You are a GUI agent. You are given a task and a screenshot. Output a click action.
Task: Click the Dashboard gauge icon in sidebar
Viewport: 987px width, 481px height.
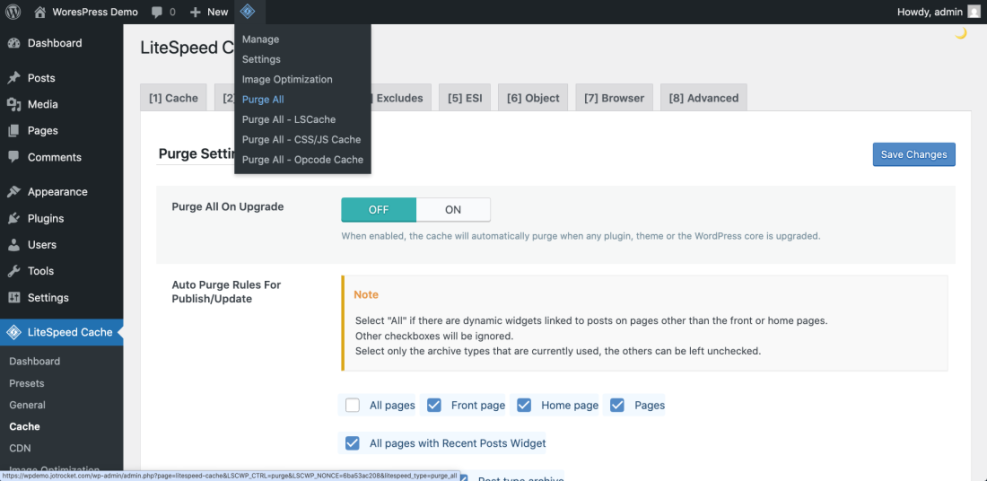click(x=14, y=43)
